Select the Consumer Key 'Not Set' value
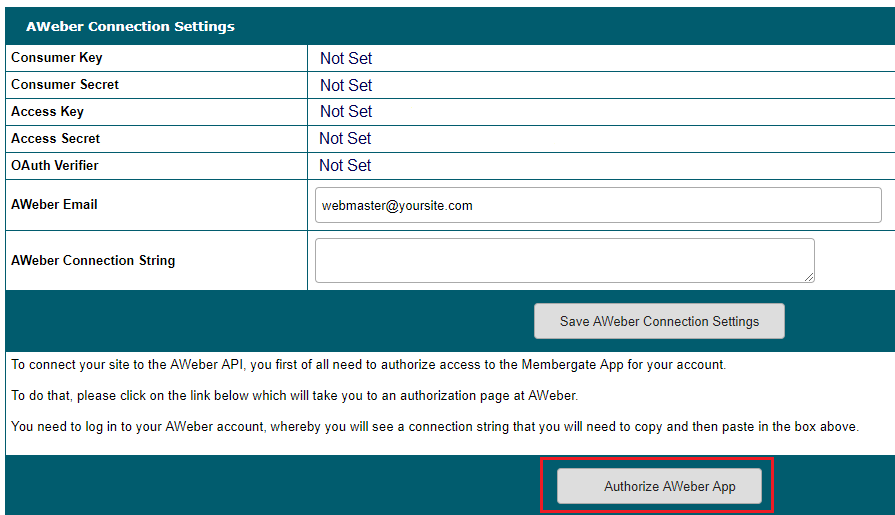The image size is (895, 515). [346, 59]
